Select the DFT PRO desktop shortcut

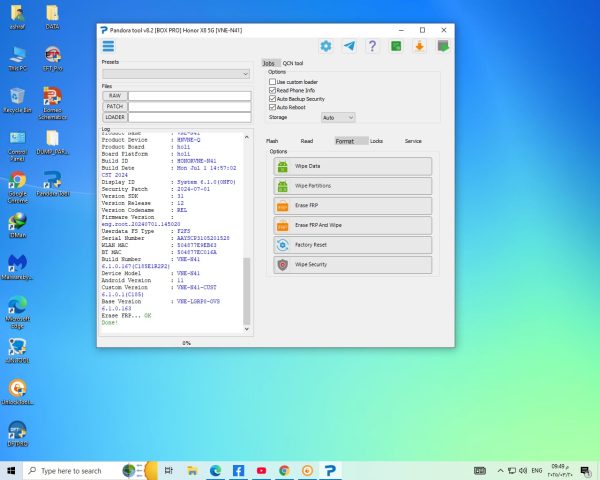[x=17, y=434]
